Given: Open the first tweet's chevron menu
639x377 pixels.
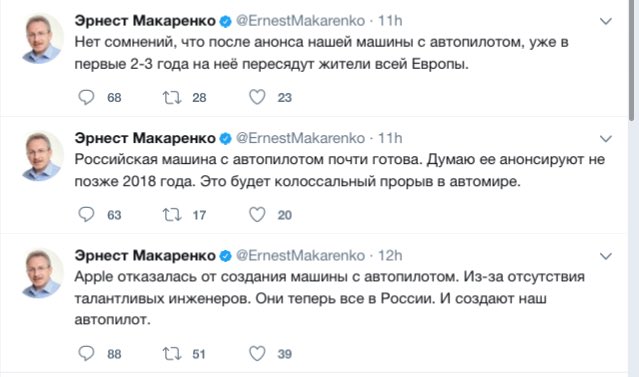Looking at the screenshot, I should (606, 21).
